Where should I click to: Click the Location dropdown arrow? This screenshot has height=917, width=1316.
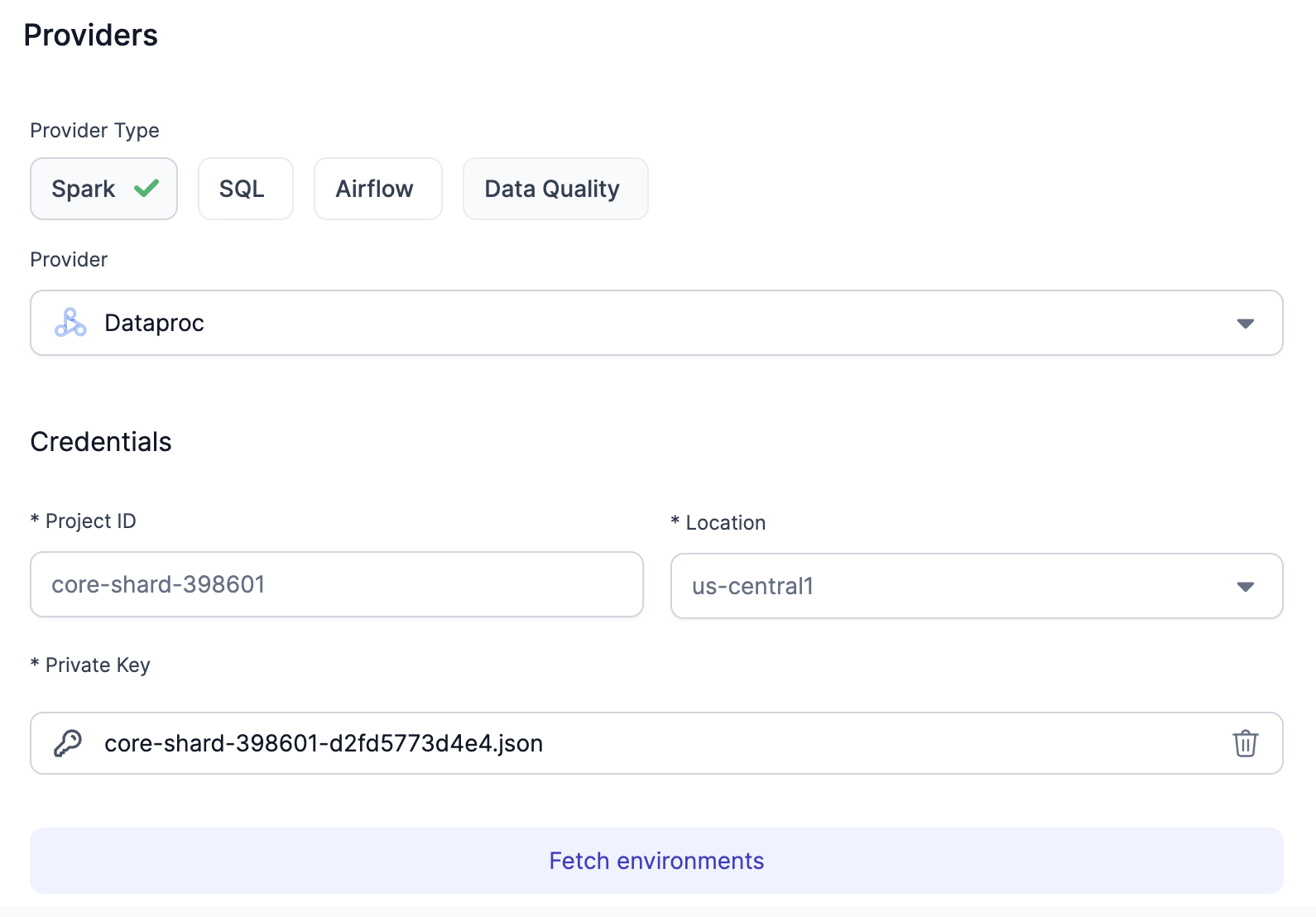pyautogui.click(x=1245, y=586)
